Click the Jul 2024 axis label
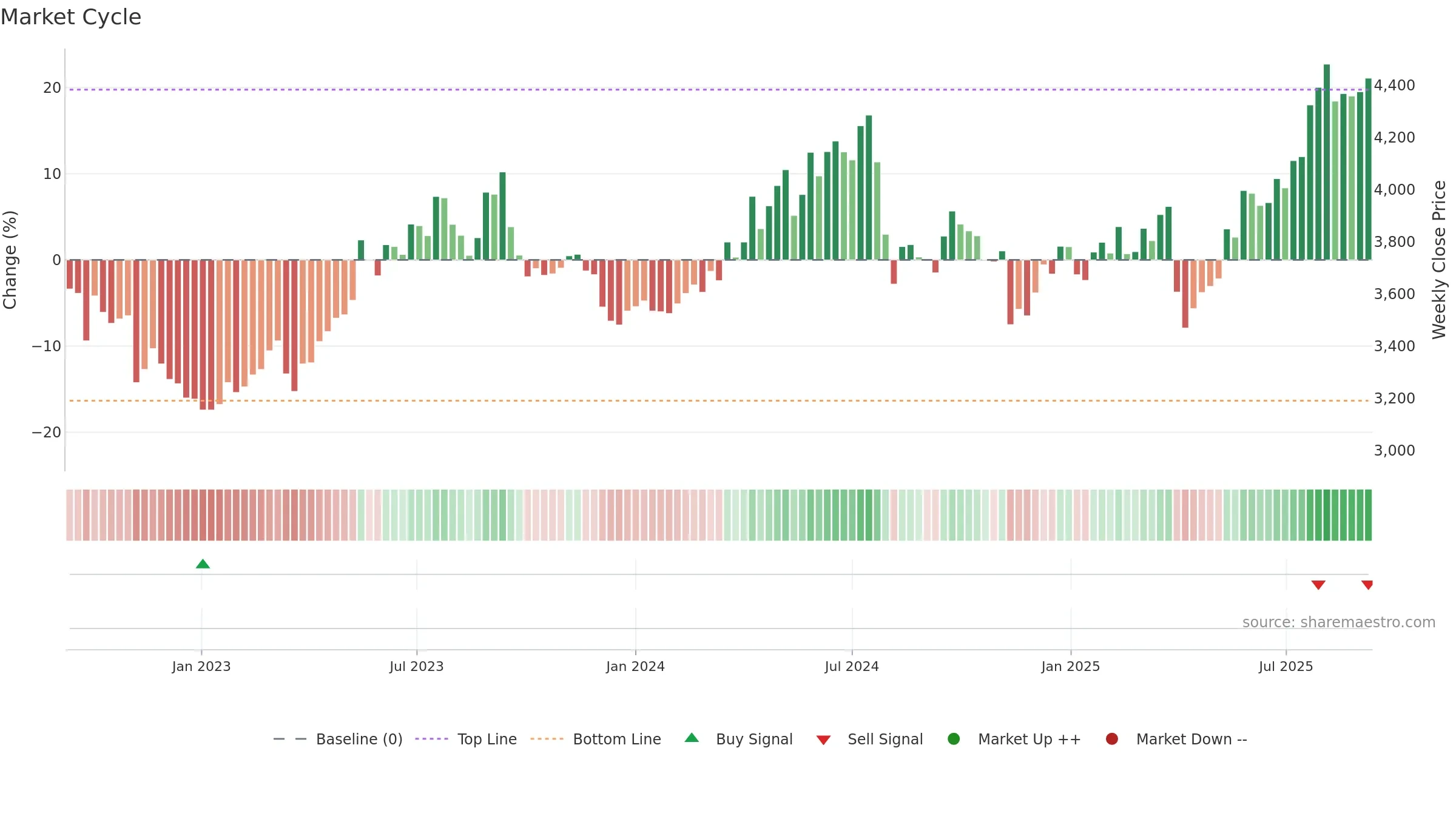This screenshot has height=819, width=1456. pos(852,666)
